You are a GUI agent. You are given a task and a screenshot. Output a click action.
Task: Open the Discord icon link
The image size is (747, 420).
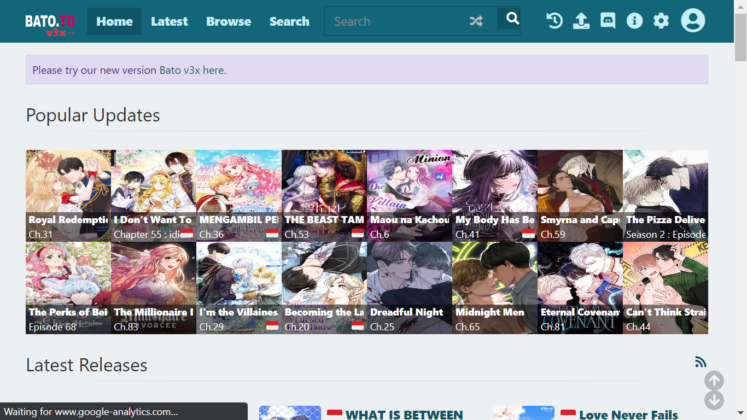coord(607,21)
